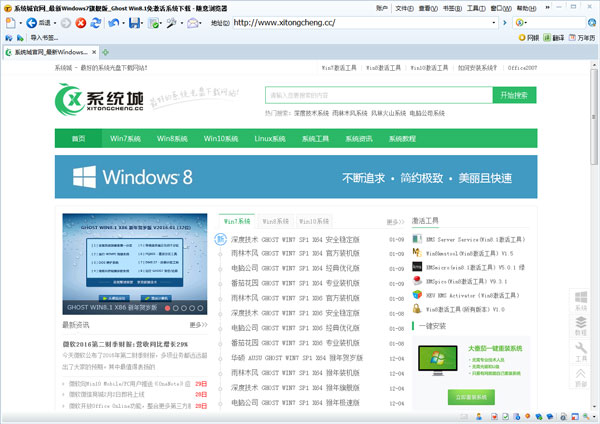Select the fifth carousel dot
The image size is (600, 424).
point(200,308)
